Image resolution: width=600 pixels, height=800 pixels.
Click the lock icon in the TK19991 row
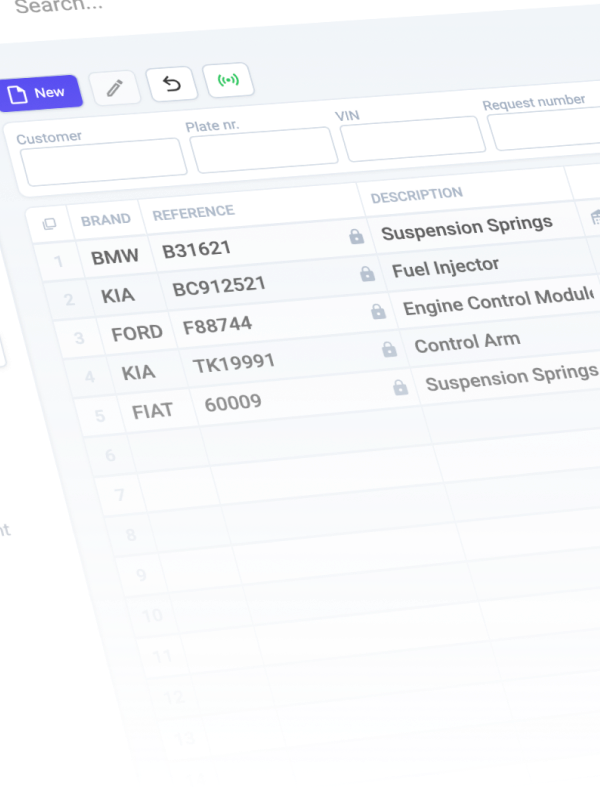coord(389,349)
